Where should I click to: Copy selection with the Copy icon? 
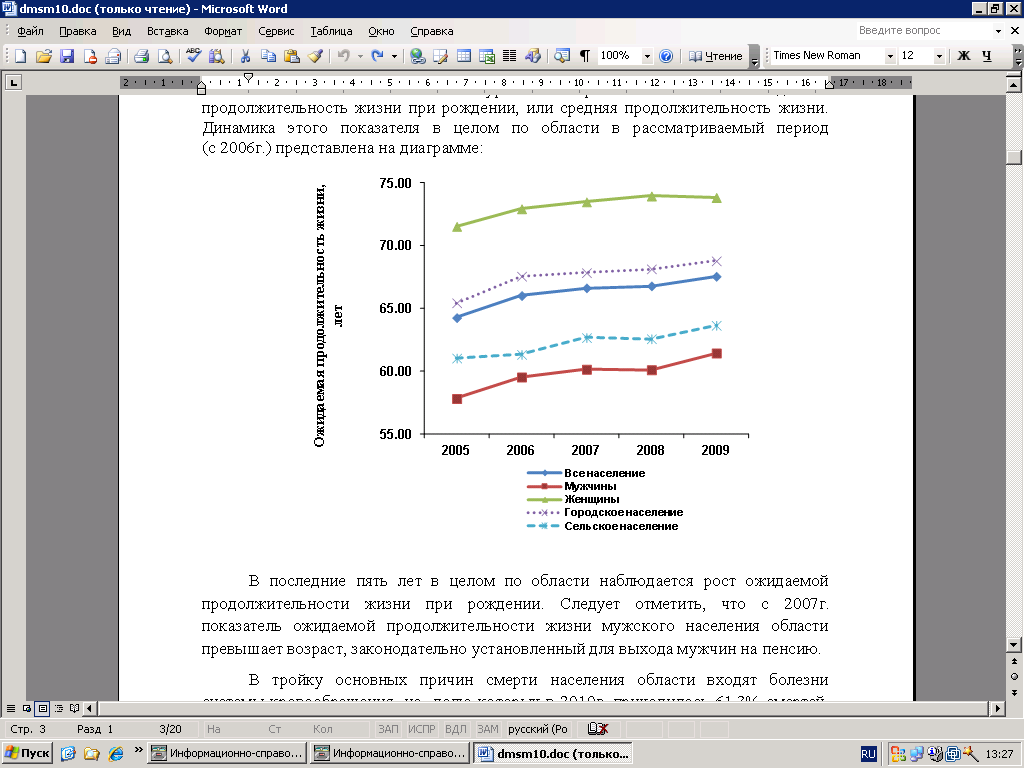[268, 56]
